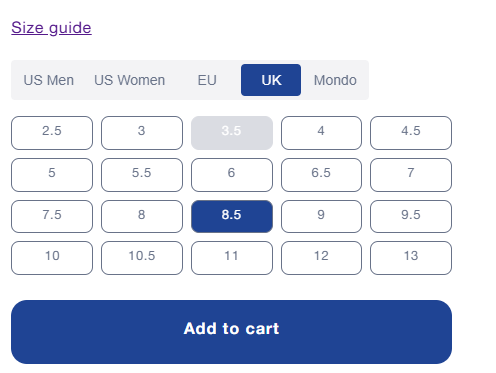Open the Size guide link
This screenshot has height=373, width=496.
51,28
